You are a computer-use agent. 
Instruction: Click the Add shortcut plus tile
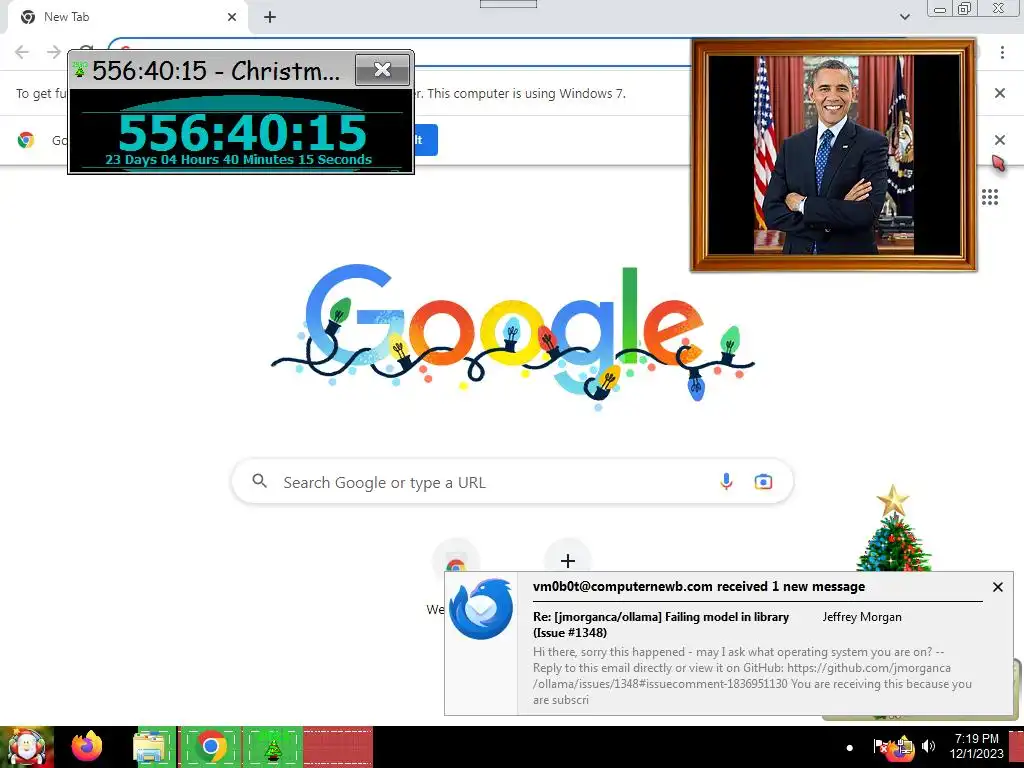click(568, 561)
